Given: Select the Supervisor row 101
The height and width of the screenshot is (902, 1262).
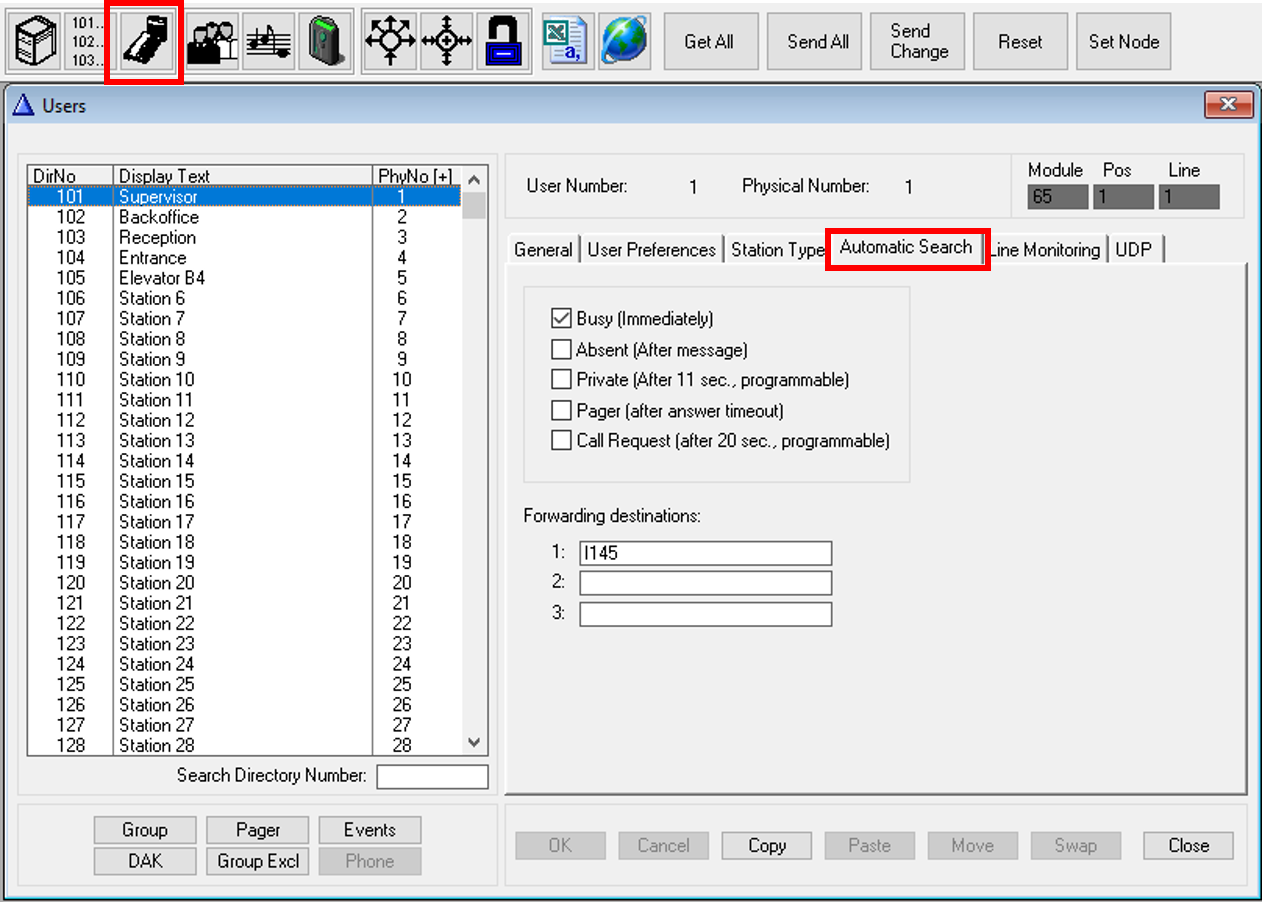Looking at the screenshot, I should [244, 197].
